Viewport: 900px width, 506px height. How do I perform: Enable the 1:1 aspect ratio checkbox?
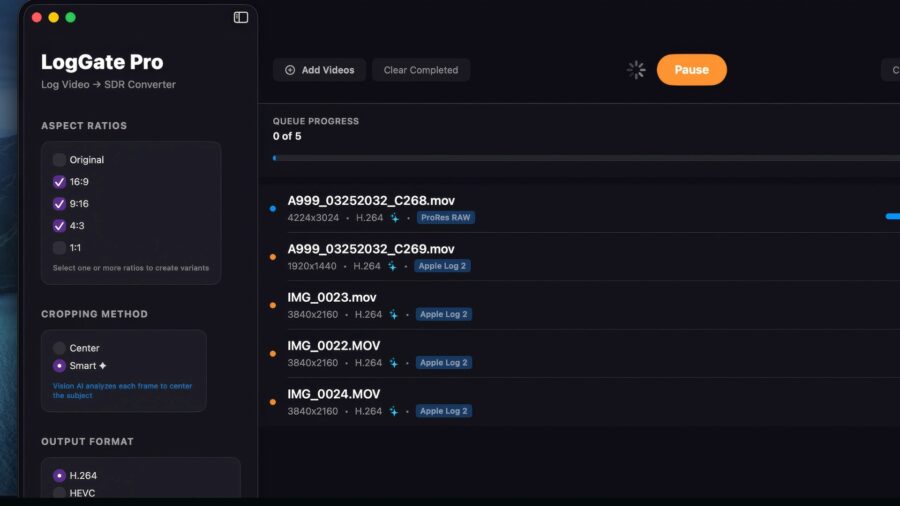click(59, 248)
